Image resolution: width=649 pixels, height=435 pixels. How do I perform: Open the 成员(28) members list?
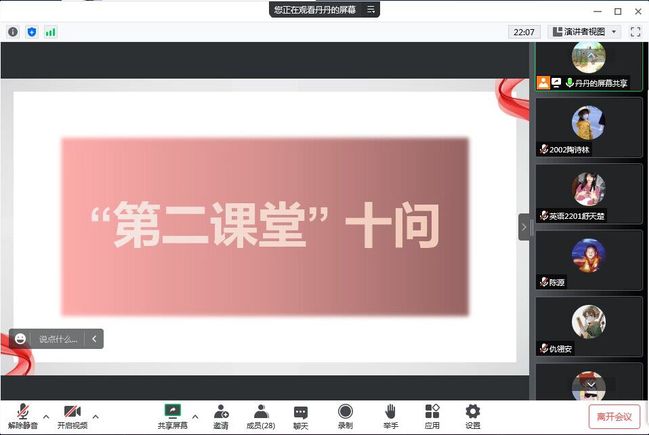coord(260,415)
